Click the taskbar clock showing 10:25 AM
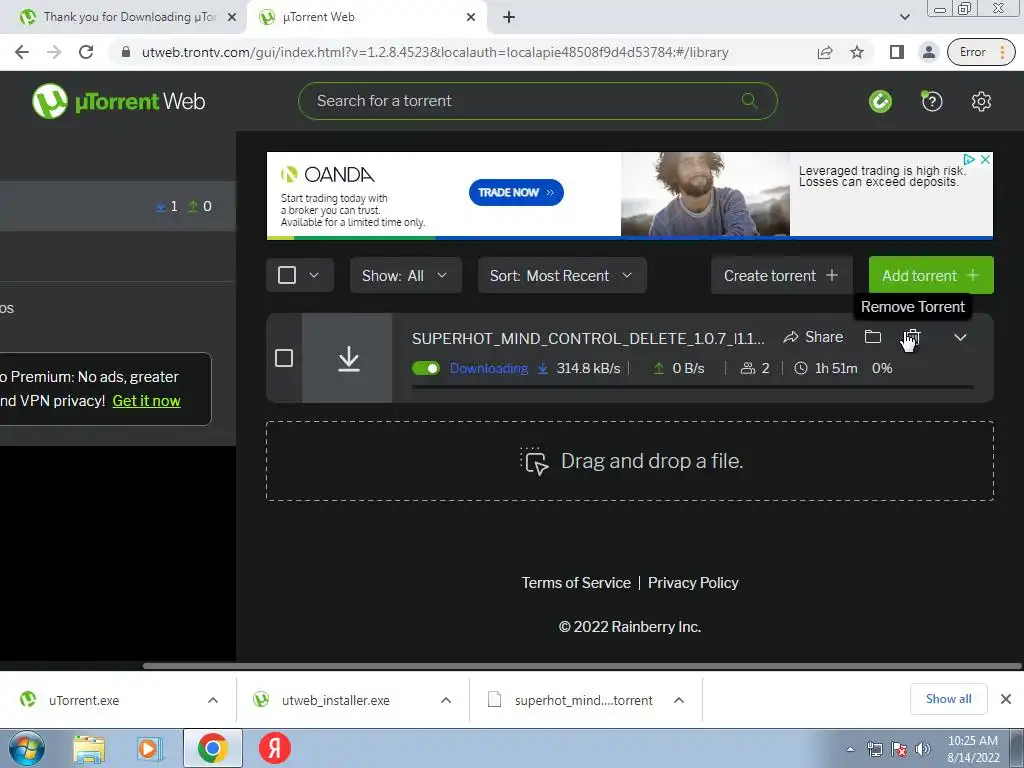This screenshot has width=1024, height=768. coord(972,749)
